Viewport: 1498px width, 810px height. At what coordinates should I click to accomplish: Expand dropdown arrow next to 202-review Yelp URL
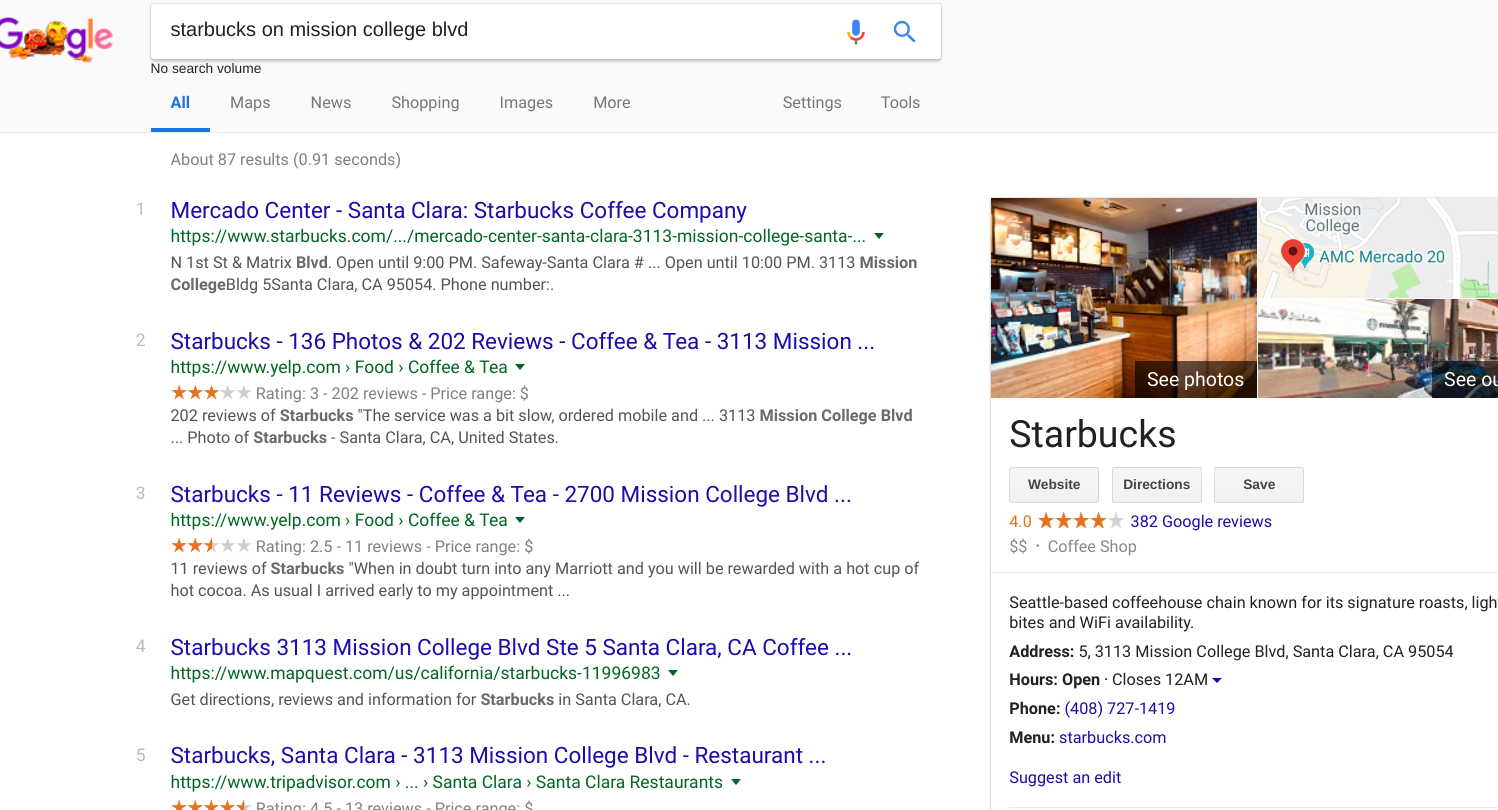(520, 368)
